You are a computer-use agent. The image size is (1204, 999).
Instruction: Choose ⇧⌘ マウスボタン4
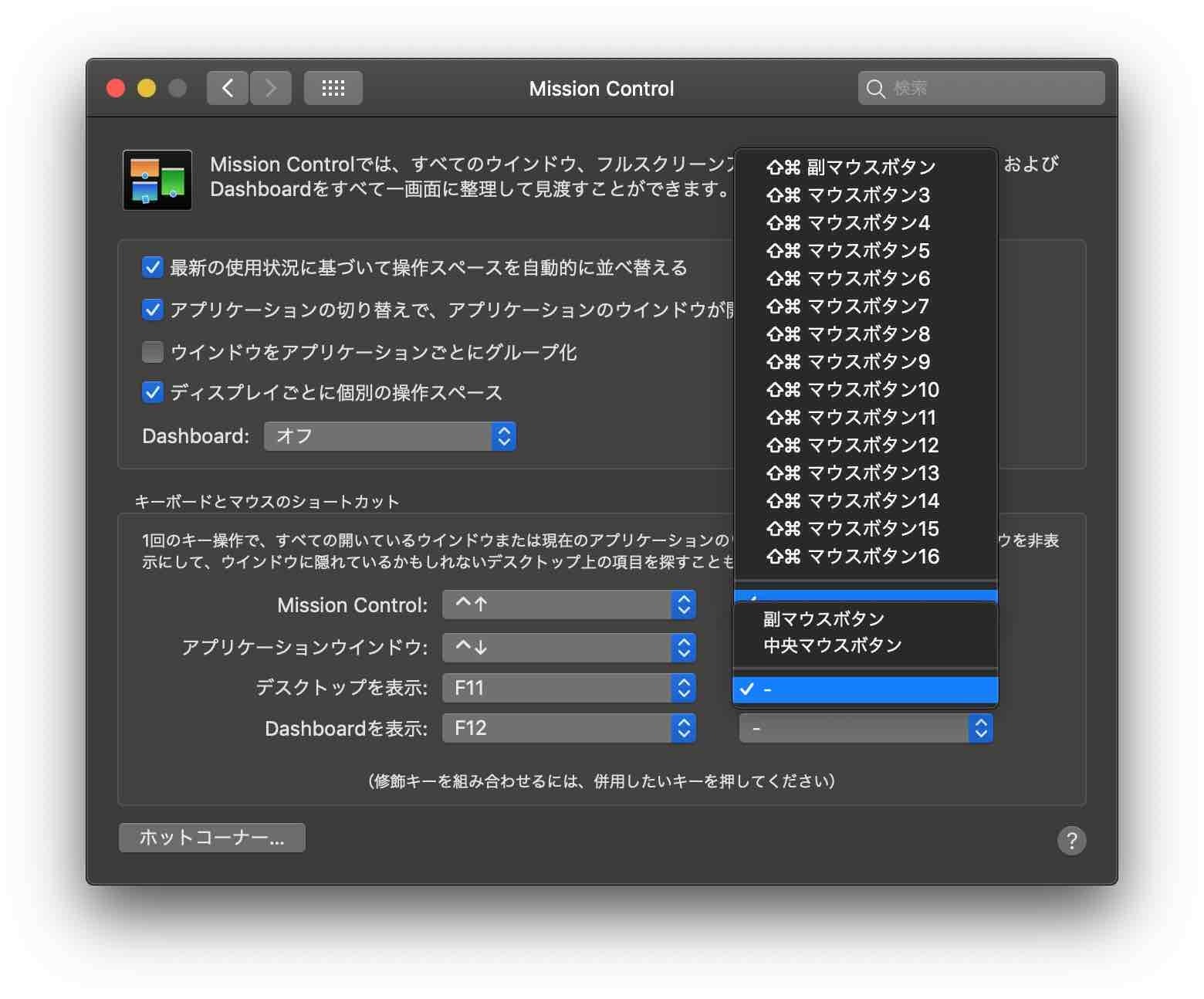tap(866, 222)
